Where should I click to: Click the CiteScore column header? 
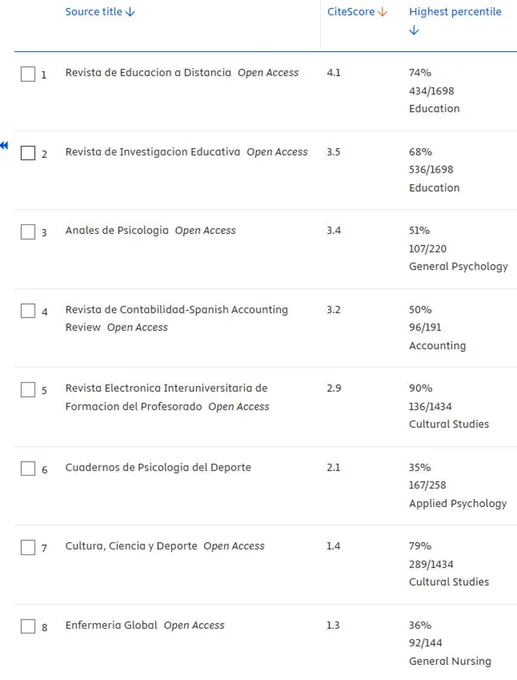(351, 12)
